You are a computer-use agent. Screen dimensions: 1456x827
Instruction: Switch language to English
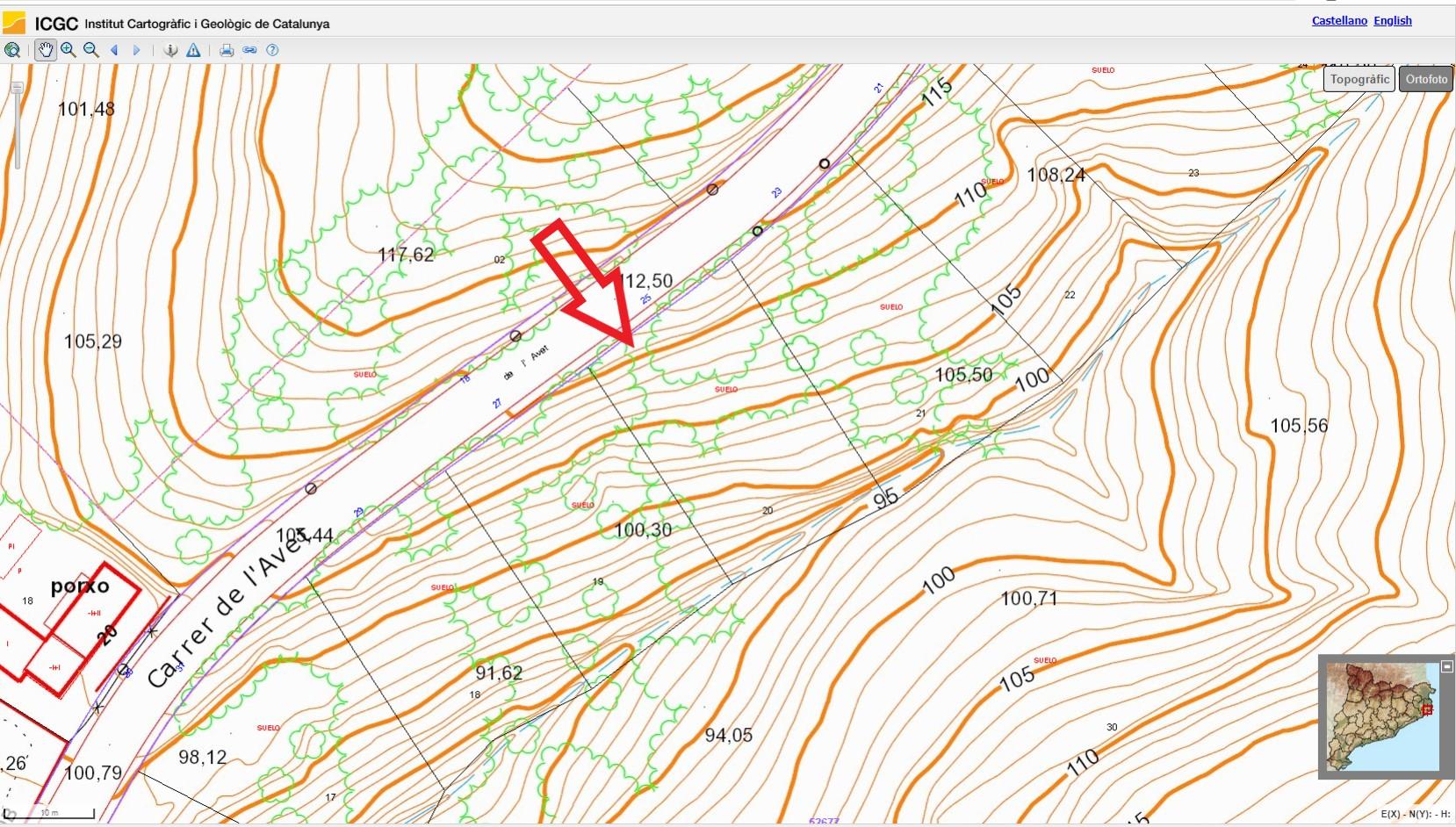[1393, 20]
